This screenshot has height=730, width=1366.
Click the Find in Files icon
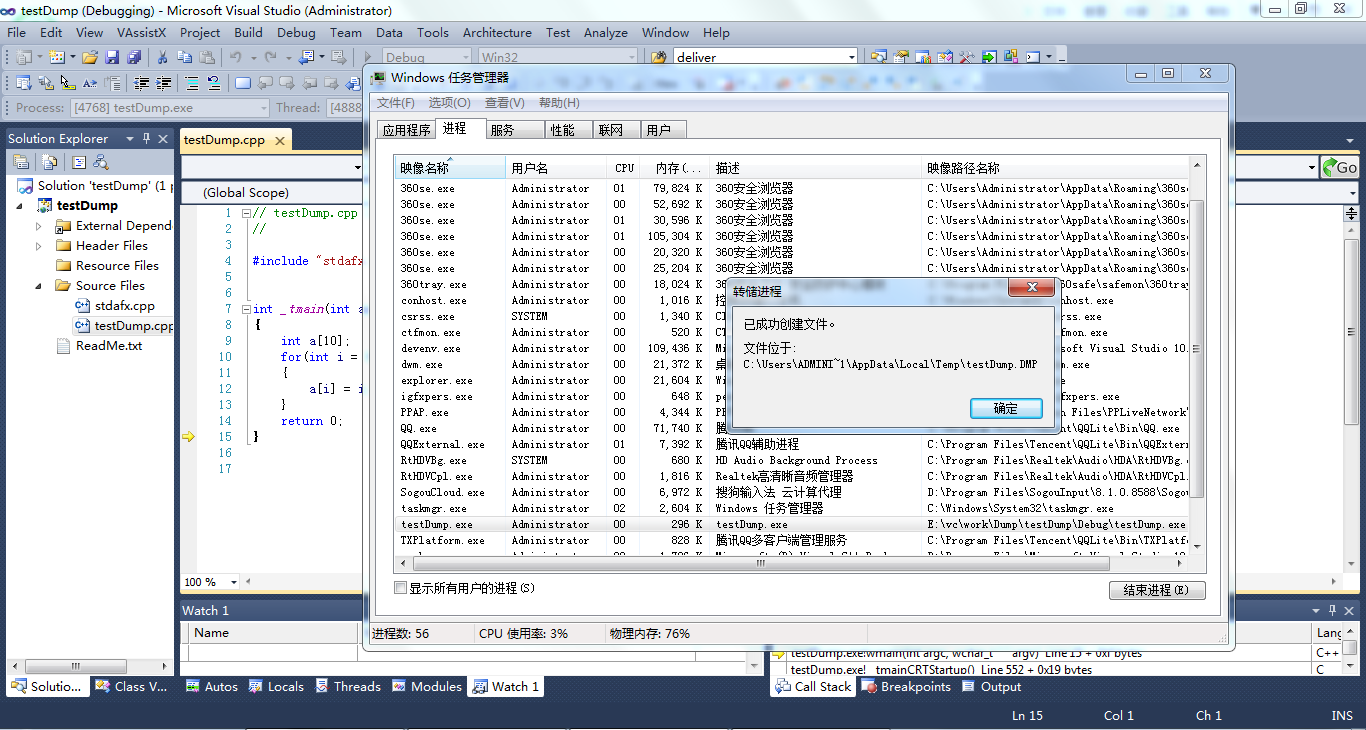pos(659,57)
